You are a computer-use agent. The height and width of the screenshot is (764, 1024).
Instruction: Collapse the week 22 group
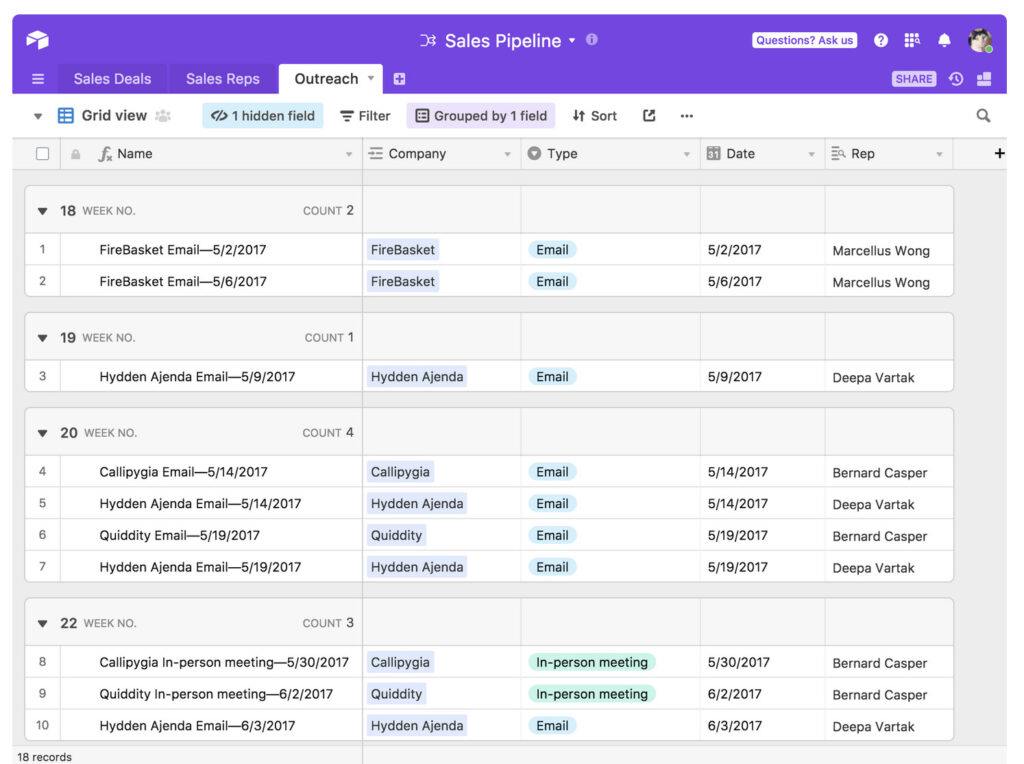click(42, 624)
